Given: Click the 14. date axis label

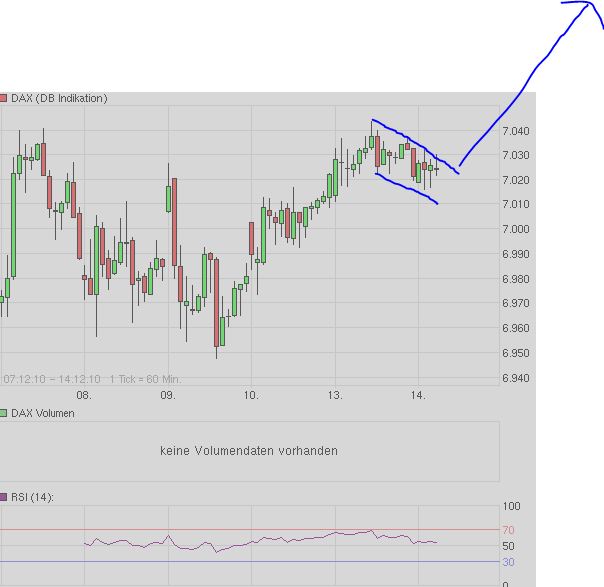Looking at the screenshot, I should (x=418, y=395).
